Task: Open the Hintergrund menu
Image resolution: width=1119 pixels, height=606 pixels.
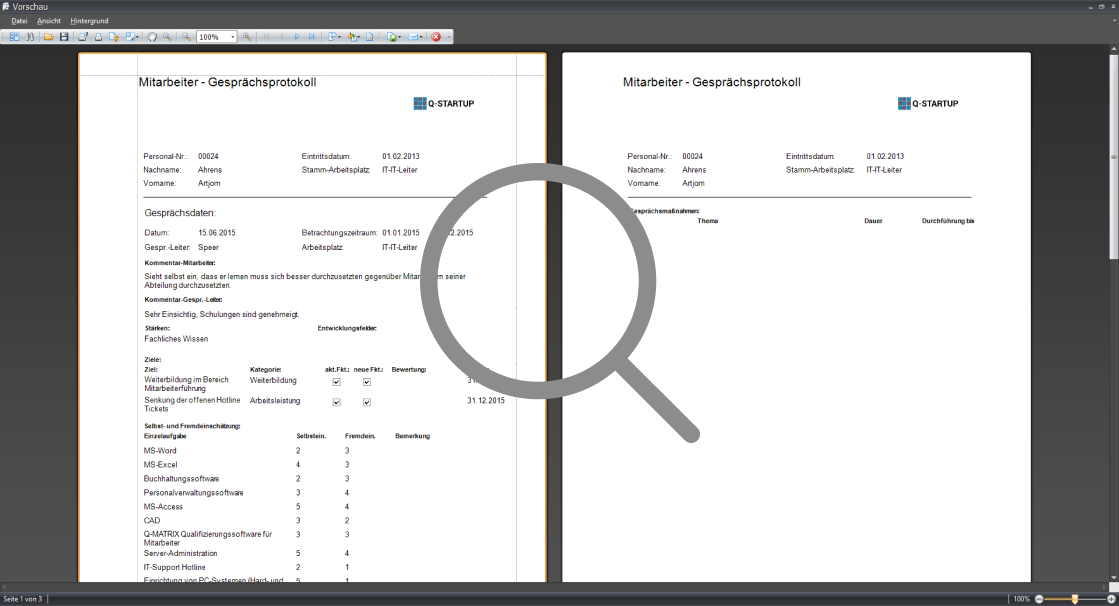Action: click(89, 21)
